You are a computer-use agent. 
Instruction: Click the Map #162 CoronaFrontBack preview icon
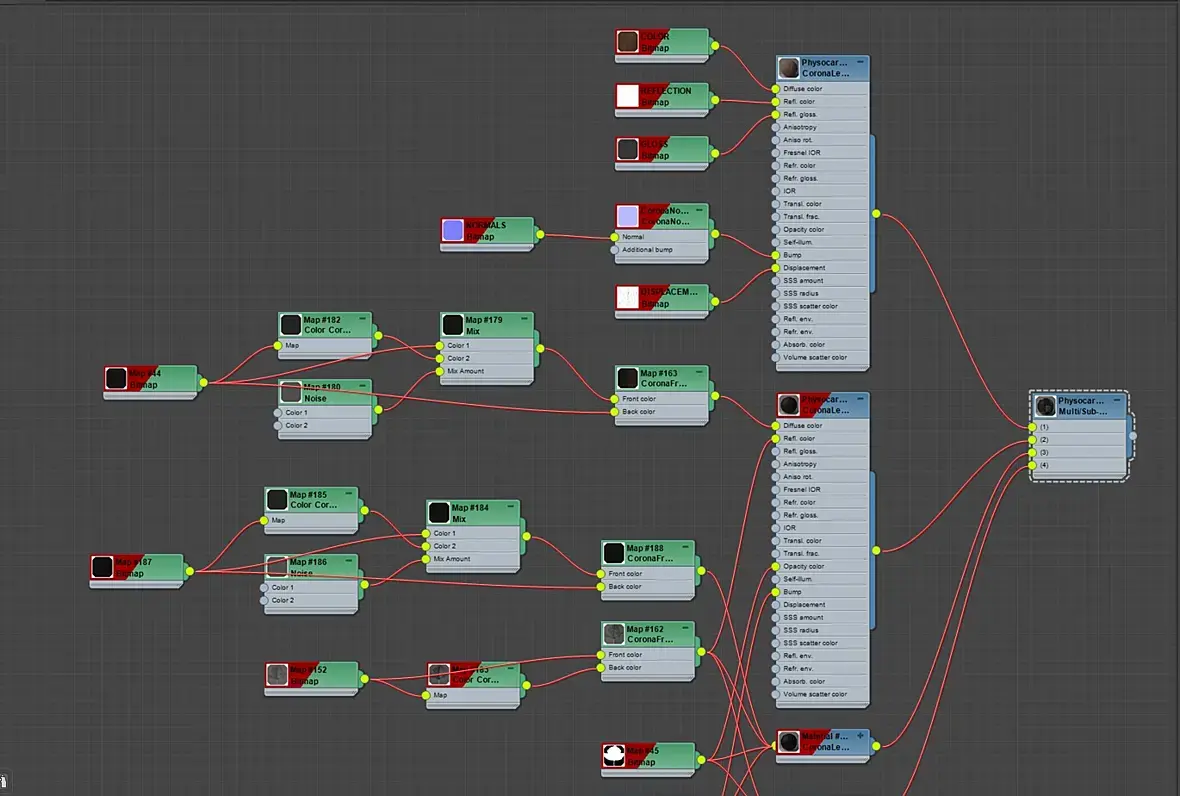coord(614,633)
